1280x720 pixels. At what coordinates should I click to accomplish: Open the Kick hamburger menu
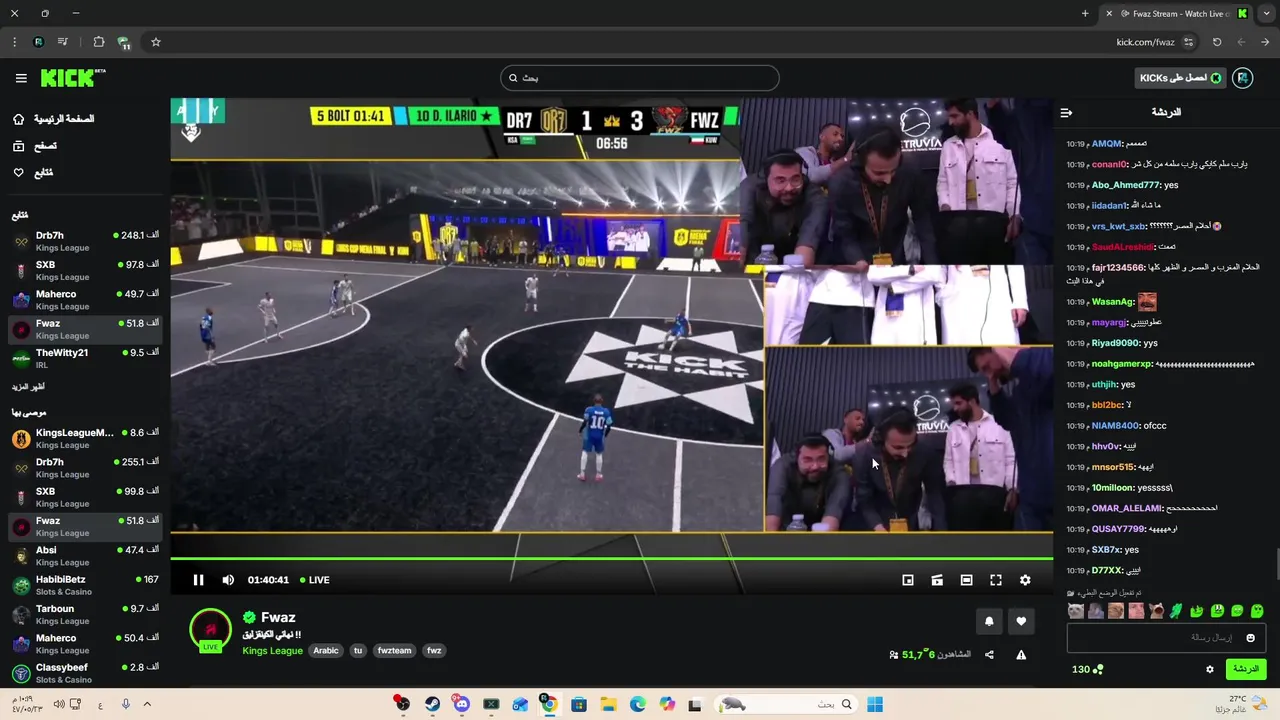click(x=21, y=78)
